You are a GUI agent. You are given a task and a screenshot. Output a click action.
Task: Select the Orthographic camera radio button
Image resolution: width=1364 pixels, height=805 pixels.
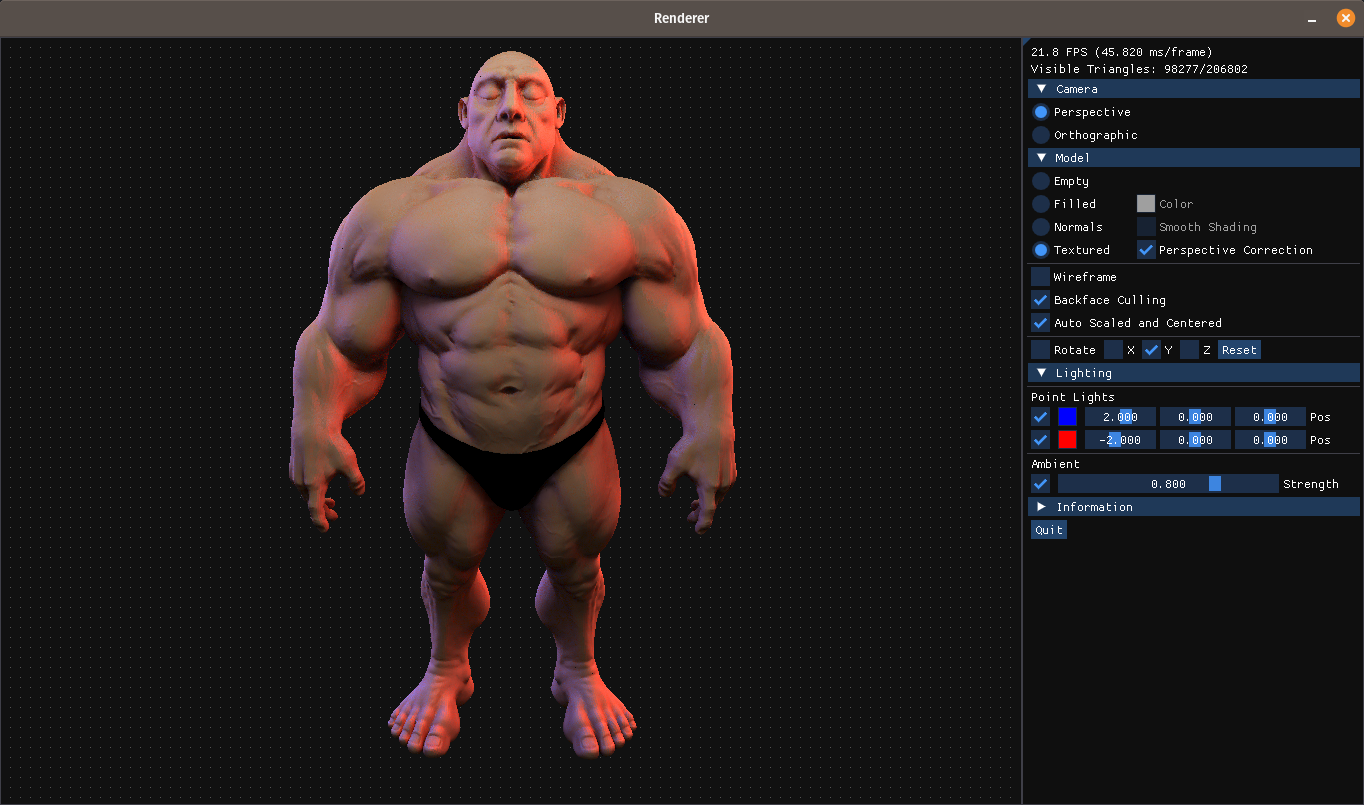(1041, 135)
